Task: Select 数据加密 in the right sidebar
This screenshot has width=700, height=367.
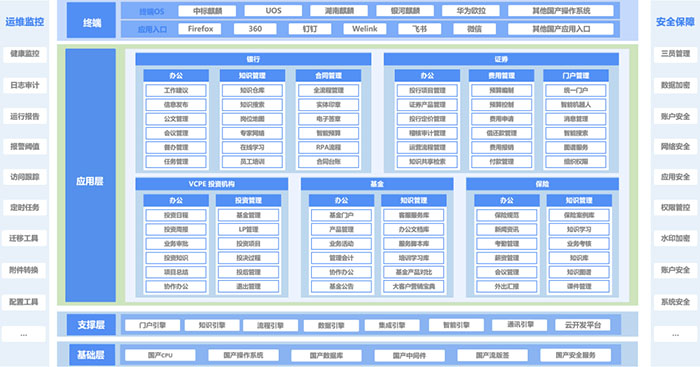Action: [x=675, y=85]
